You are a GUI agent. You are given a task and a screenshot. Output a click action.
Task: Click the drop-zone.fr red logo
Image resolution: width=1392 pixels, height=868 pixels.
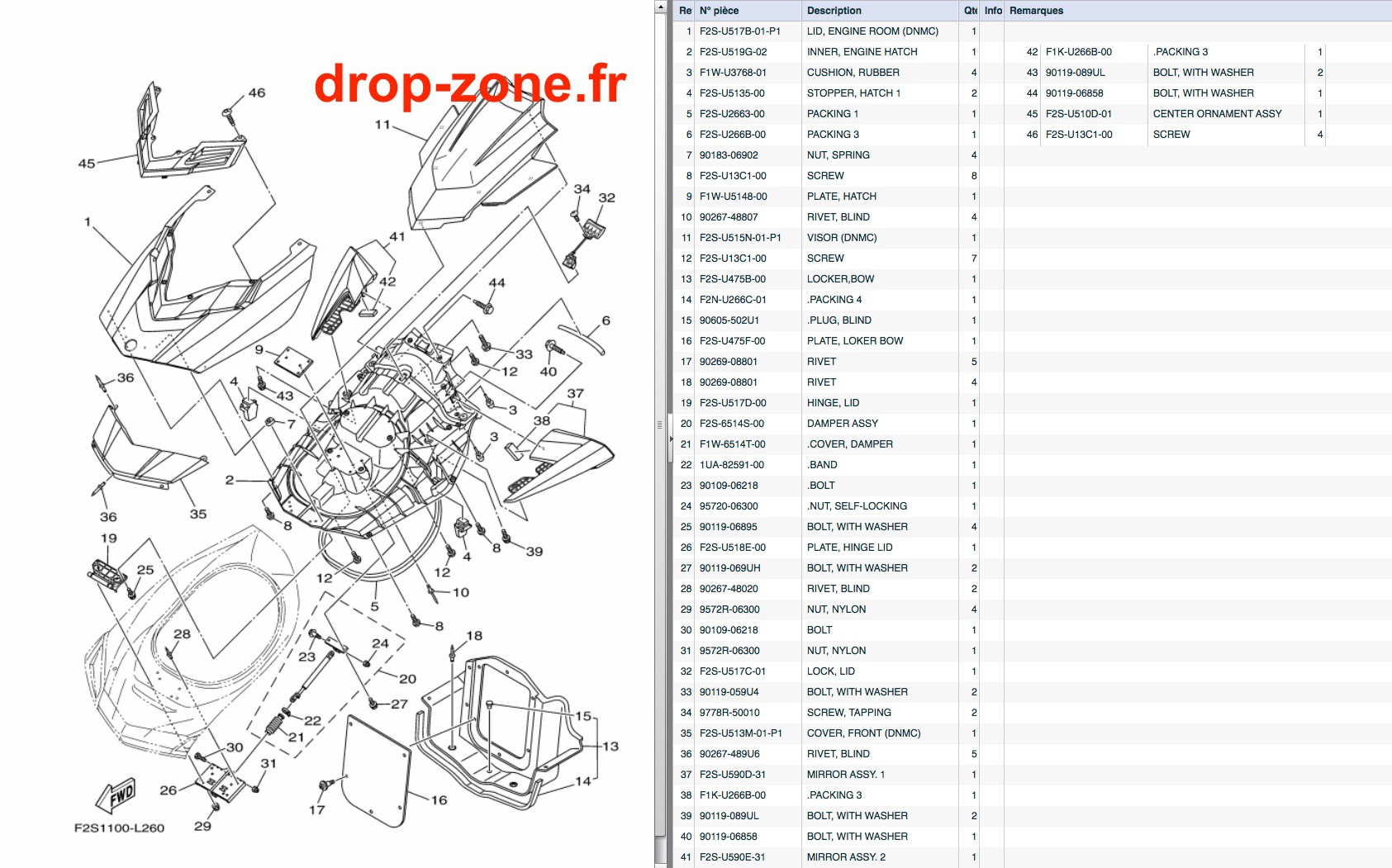pos(470,84)
